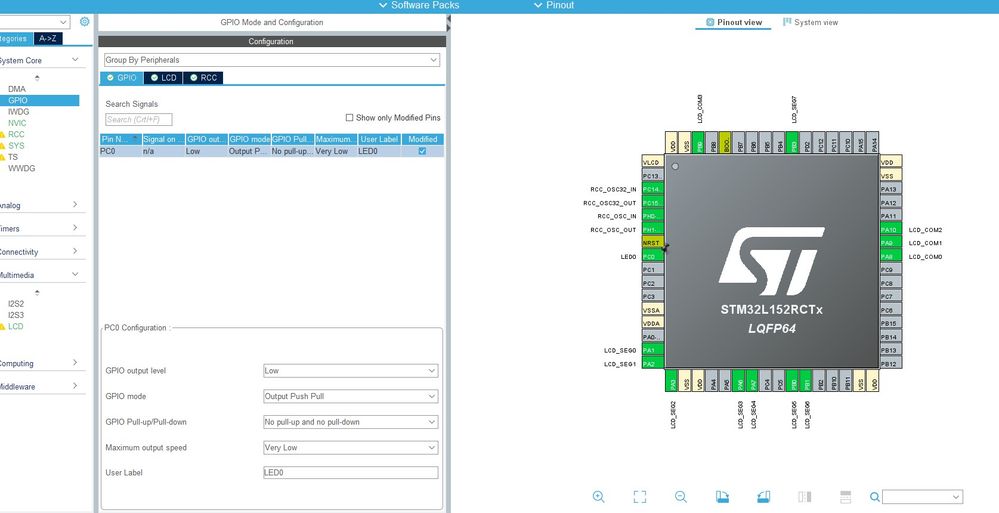Open the Maximum output speed dropdown
The image size is (999, 513).
pos(350,447)
